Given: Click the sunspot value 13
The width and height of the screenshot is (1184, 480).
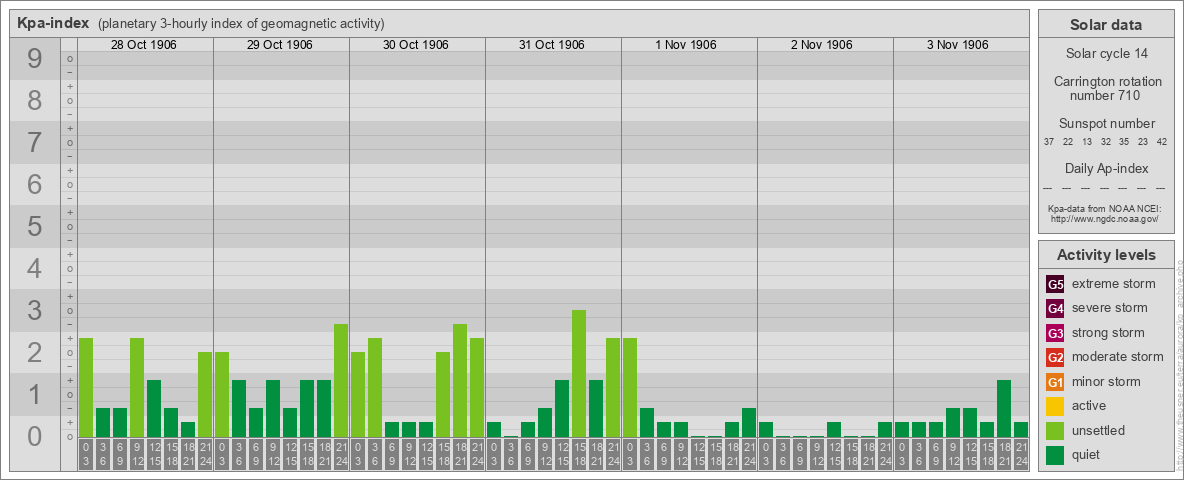Looking at the screenshot, I should (x=1087, y=142).
